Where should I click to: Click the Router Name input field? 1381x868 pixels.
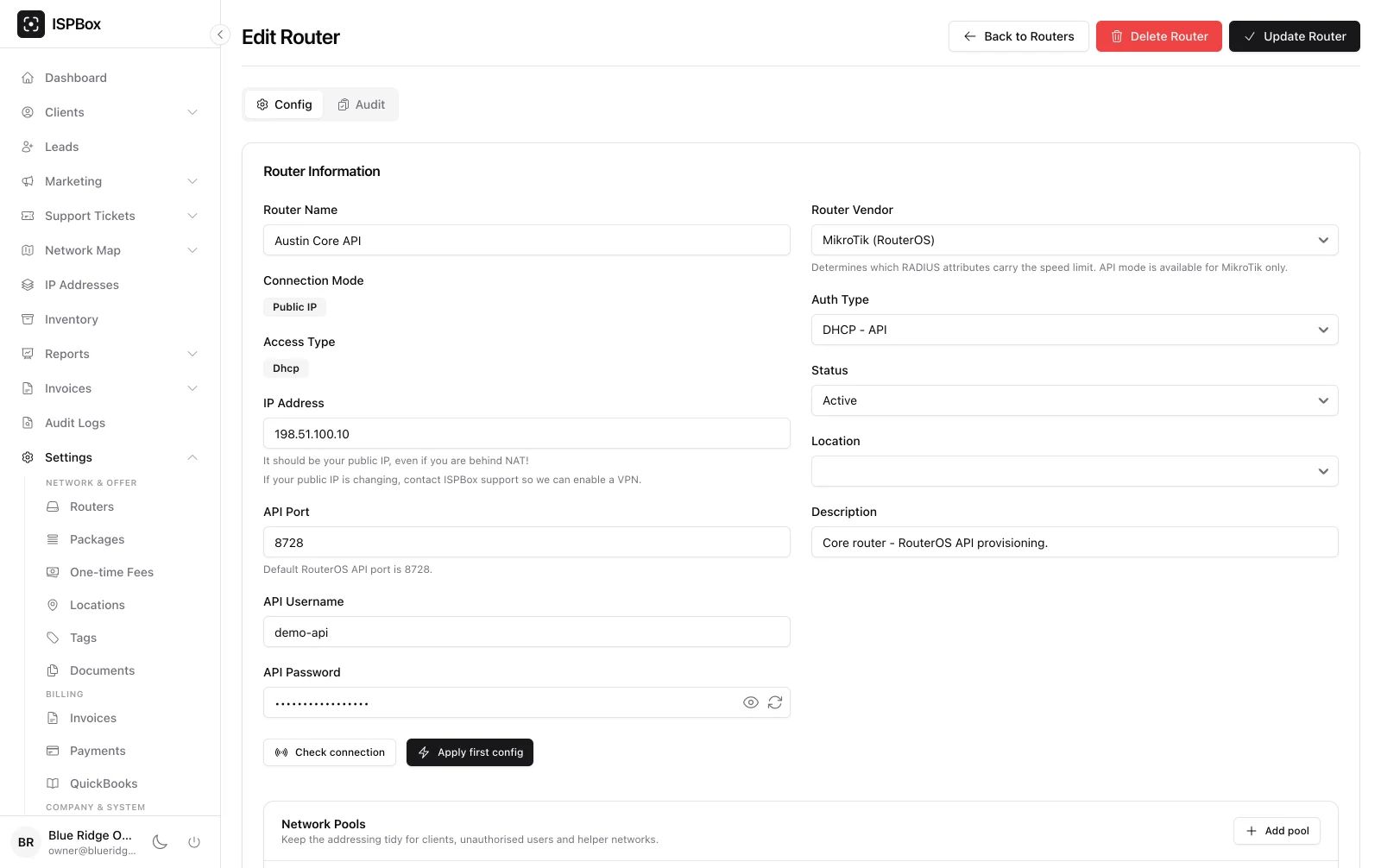click(527, 240)
